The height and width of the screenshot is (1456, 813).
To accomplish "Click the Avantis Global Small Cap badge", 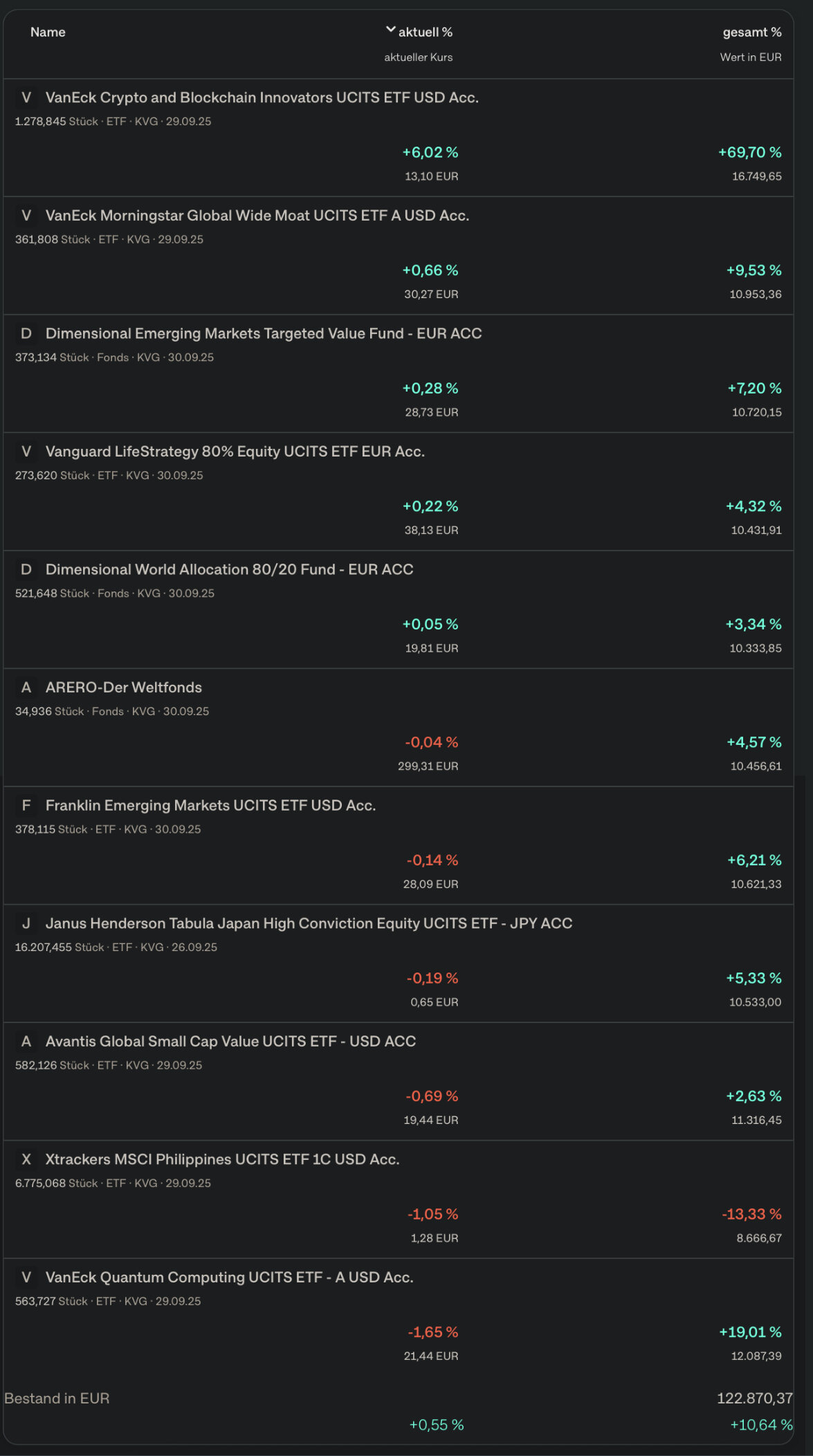I will (26, 1041).
